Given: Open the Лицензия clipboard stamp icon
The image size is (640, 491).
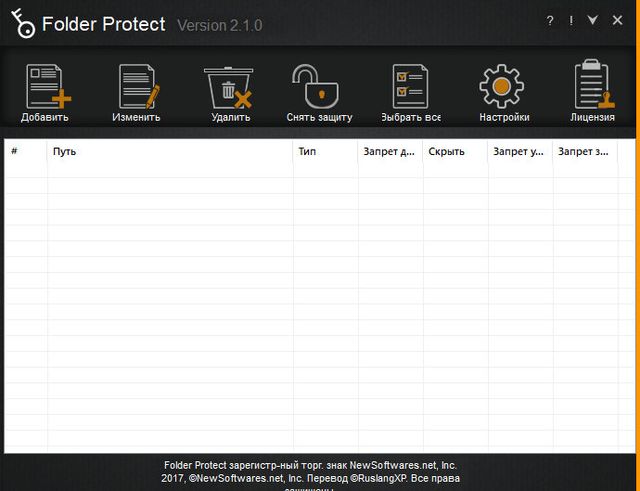Looking at the screenshot, I should [x=592, y=87].
